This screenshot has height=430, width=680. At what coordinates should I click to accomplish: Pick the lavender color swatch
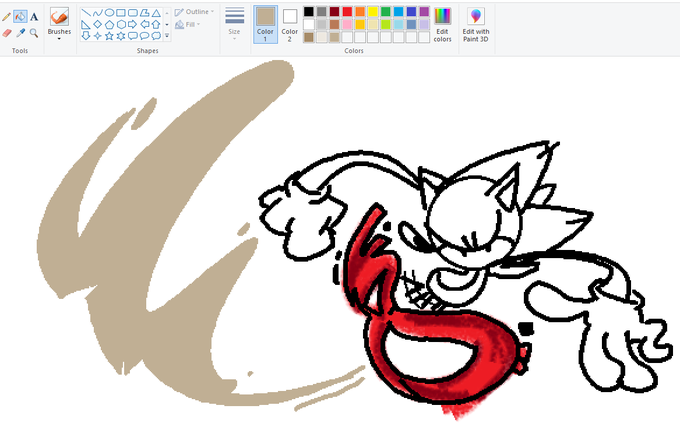(x=424, y=24)
